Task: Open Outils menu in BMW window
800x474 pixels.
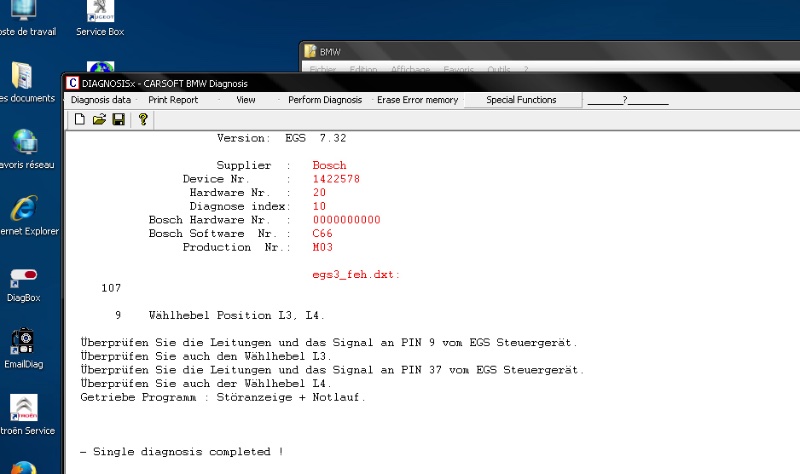Action: [x=498, y=69]
